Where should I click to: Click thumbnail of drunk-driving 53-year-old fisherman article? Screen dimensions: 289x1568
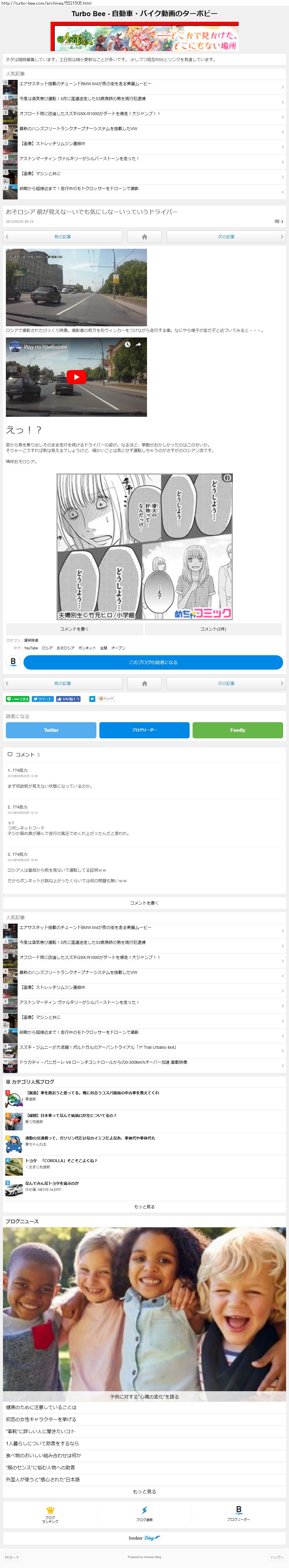(x=10, y=102)
